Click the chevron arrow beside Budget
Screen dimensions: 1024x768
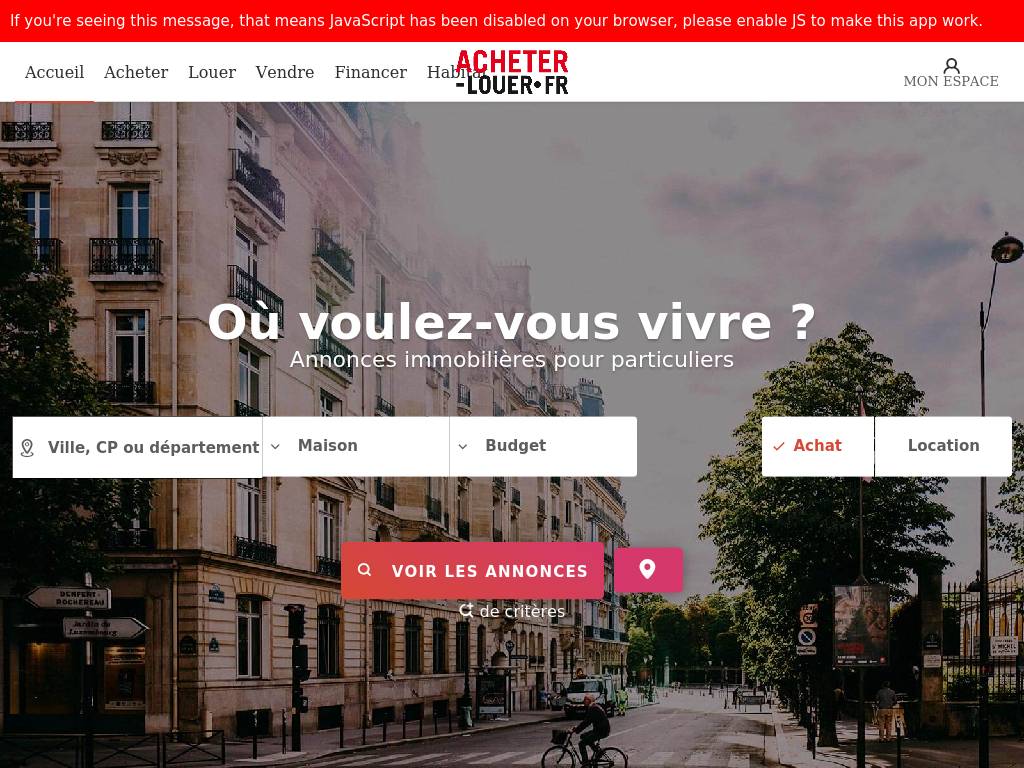click(x=463, y=447)
